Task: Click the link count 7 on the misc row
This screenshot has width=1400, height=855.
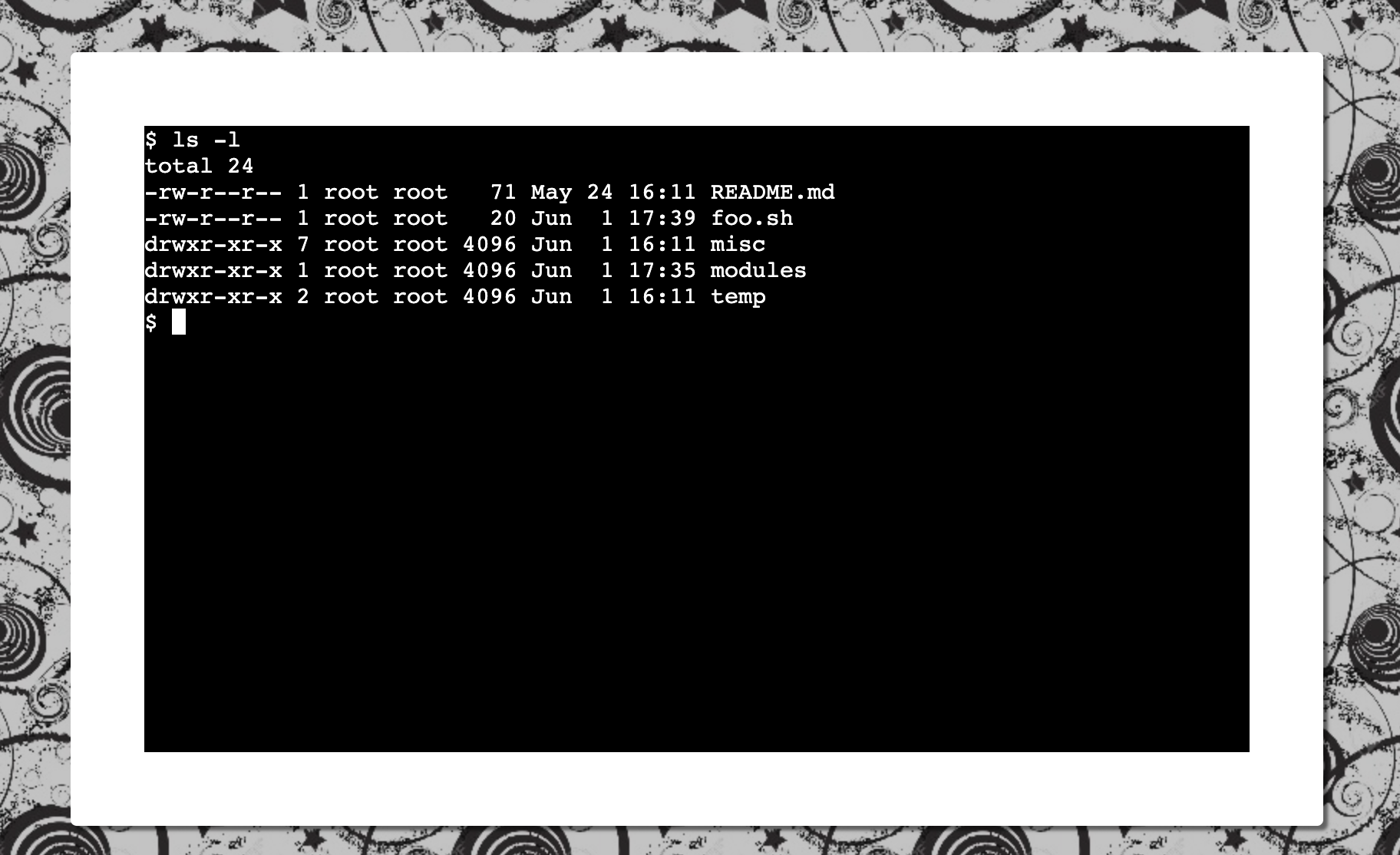Action: coord(302,244)
